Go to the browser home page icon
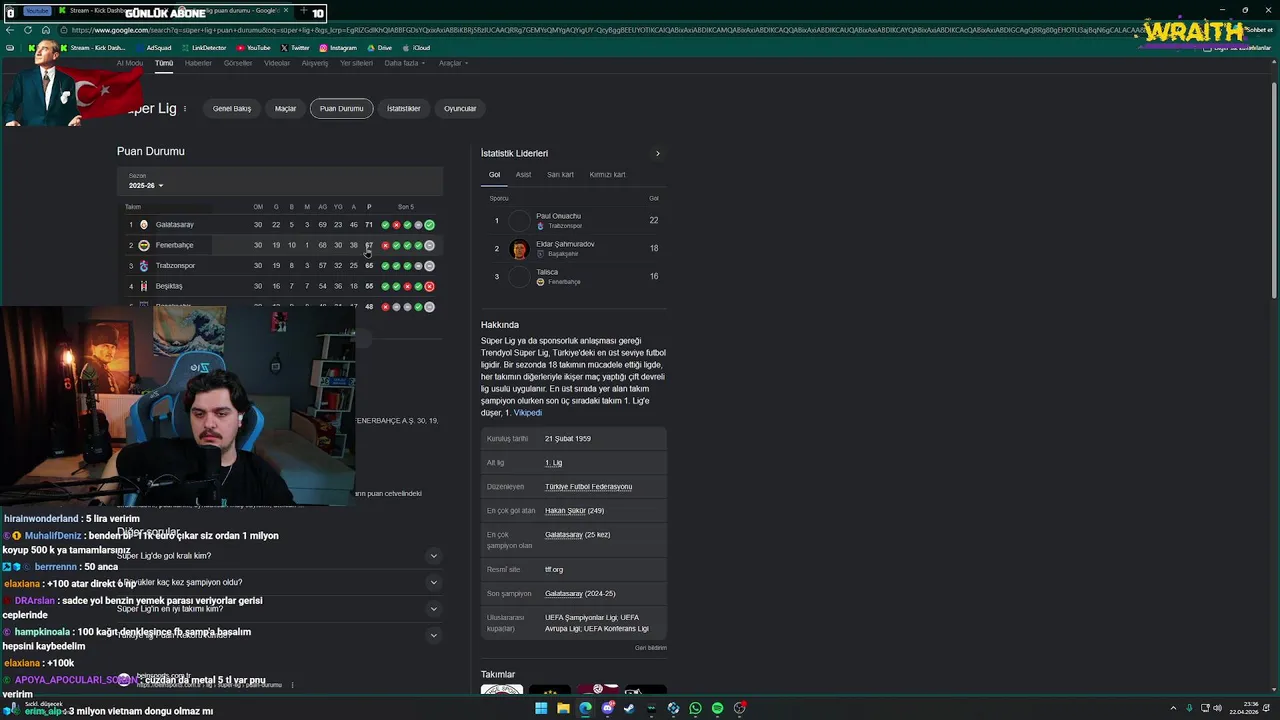Screen dimensions: 1280x720 45,30
